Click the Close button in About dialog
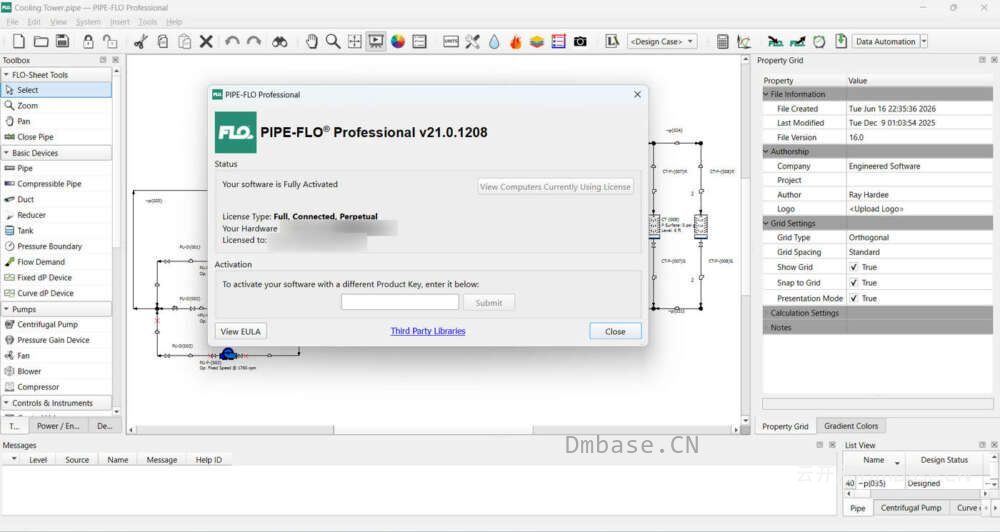Screen dimensions: 1000x532 [615, 332]
